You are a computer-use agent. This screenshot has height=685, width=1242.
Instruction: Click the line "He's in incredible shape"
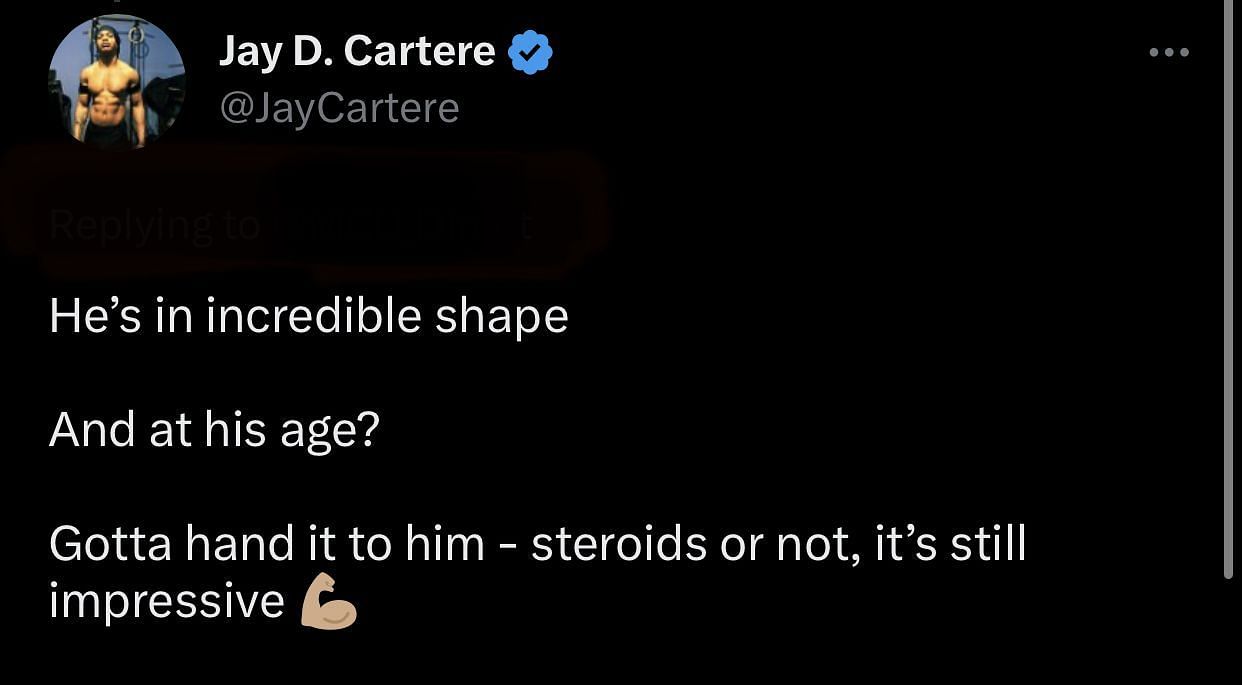[x=309, y=316]
